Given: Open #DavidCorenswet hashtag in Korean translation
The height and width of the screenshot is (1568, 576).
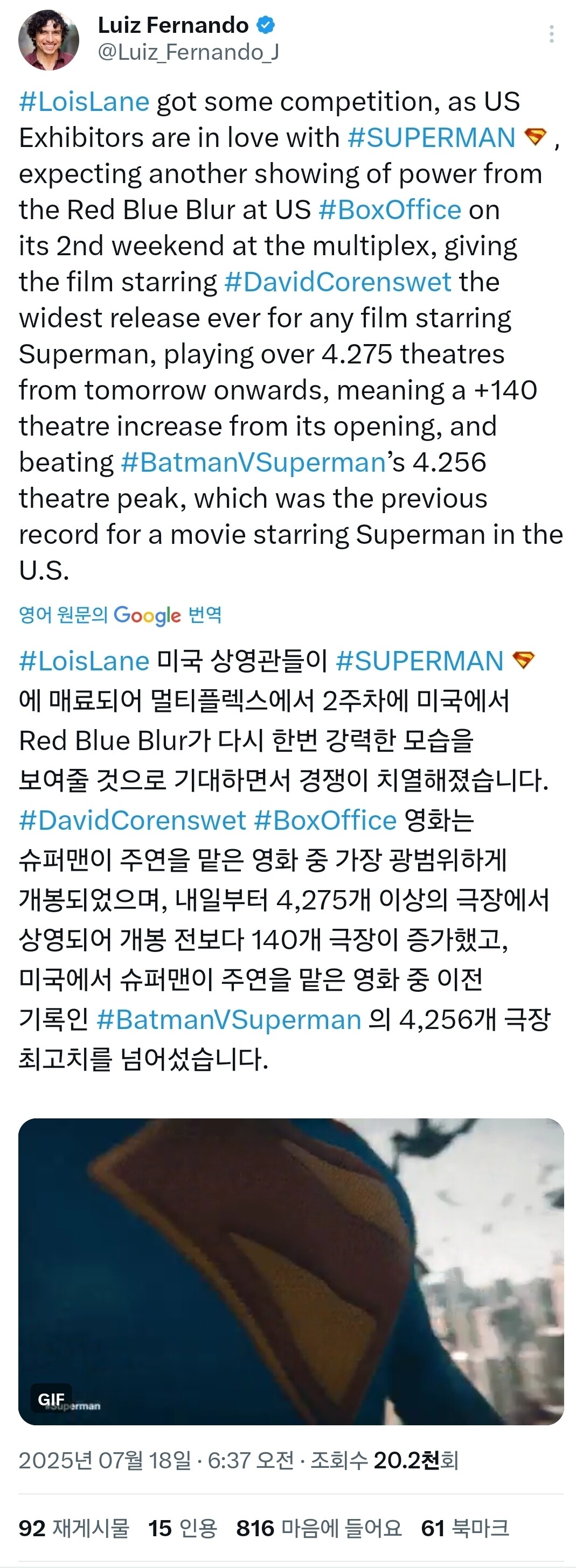Looking at the screenshot, I should [132, 821].
